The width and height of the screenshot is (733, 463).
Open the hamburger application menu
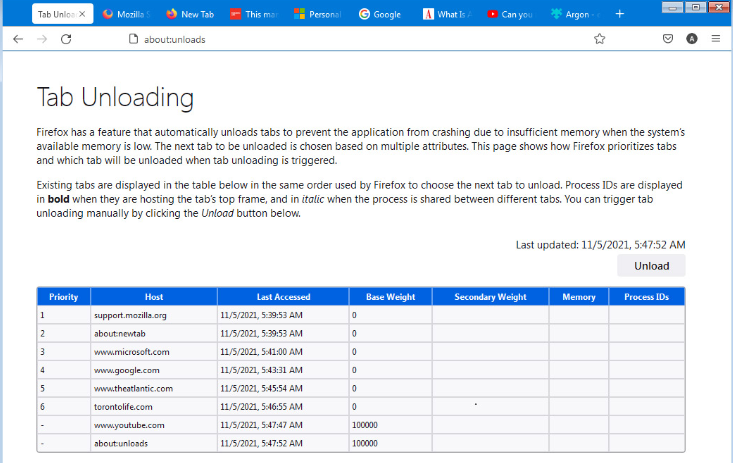[x=716, y=39]
